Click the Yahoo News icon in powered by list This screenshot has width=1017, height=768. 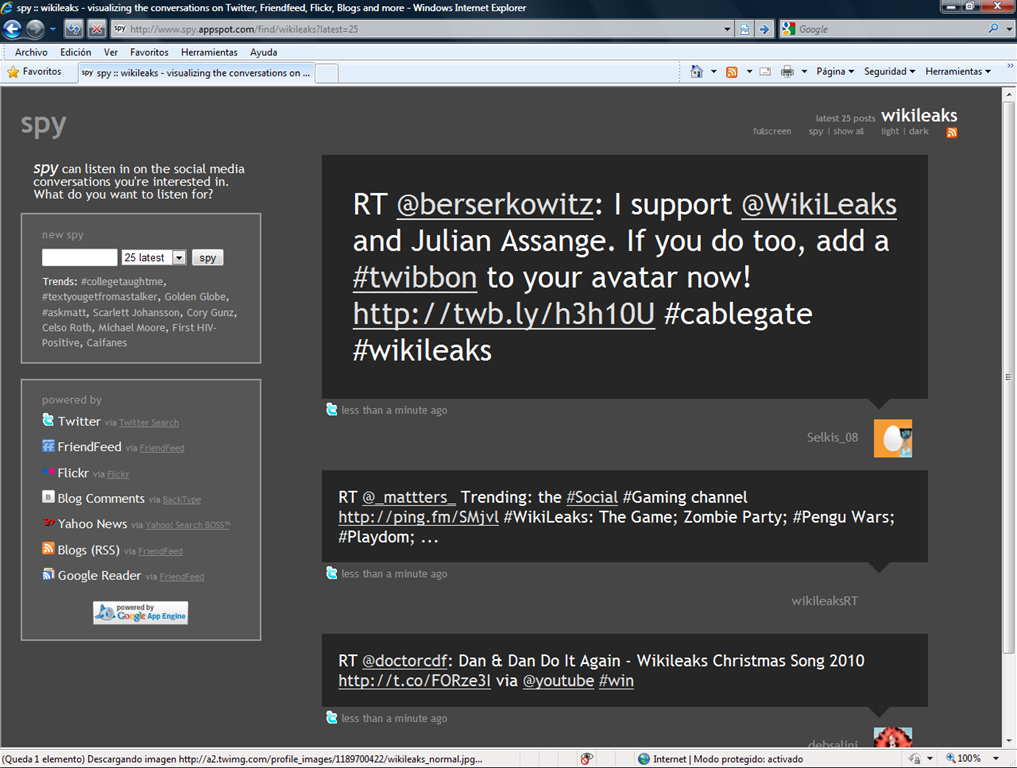(x=48, y=522)
